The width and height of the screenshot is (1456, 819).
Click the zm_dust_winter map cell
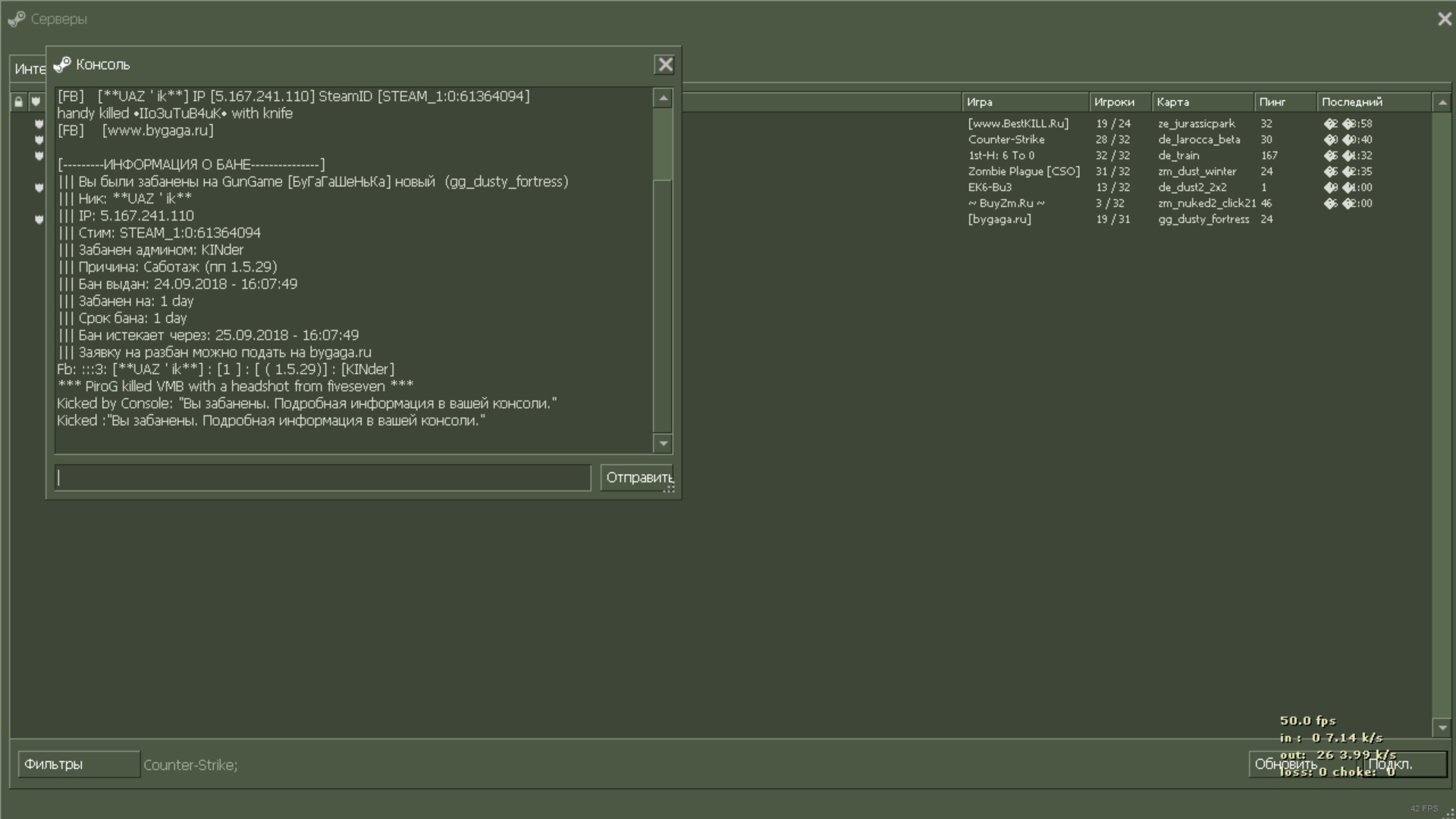pyautogui.click(x=1197, y=171)
